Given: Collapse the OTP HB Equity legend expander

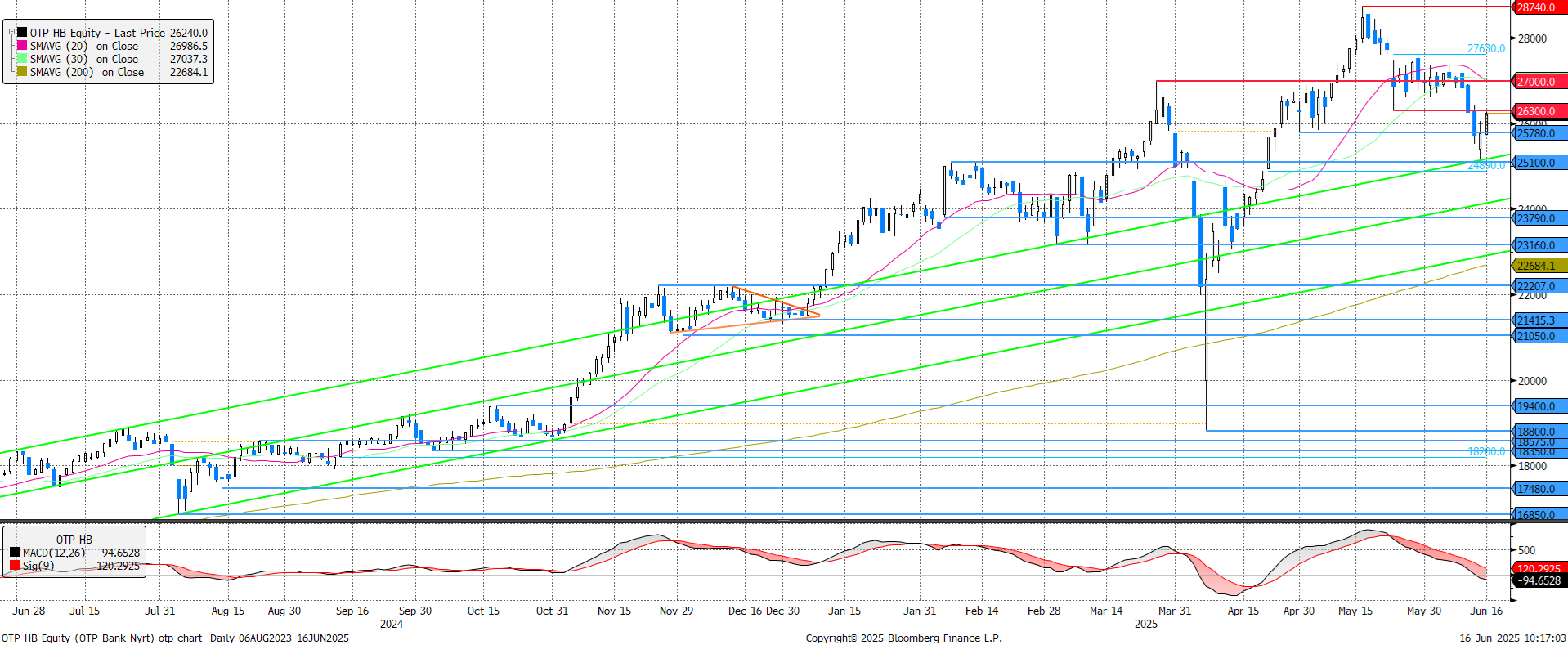Looking at the screenshot, I should pyautogui.click(x=12, y=33).
